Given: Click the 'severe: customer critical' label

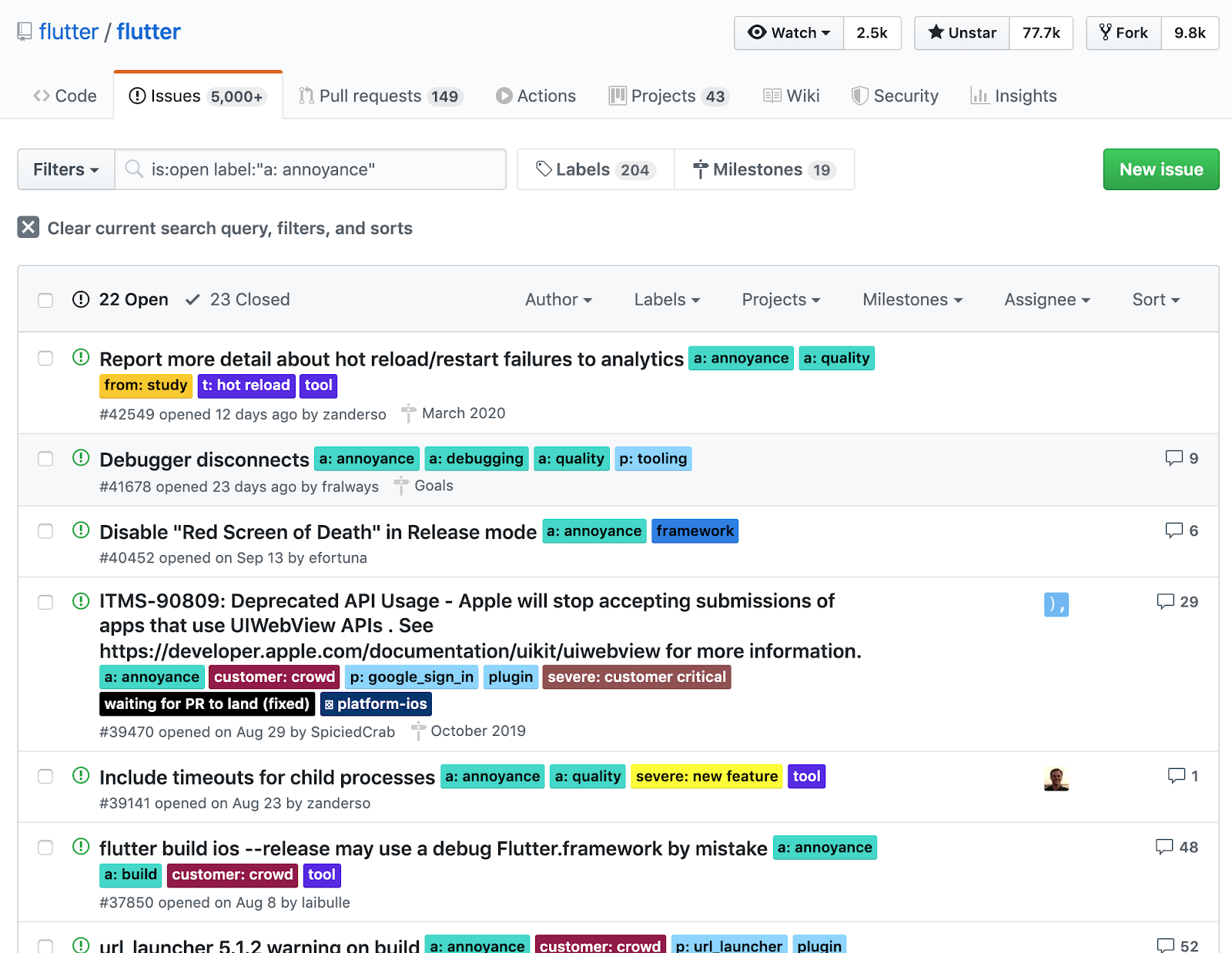Looking at the screenshot, I should point(637,677).
